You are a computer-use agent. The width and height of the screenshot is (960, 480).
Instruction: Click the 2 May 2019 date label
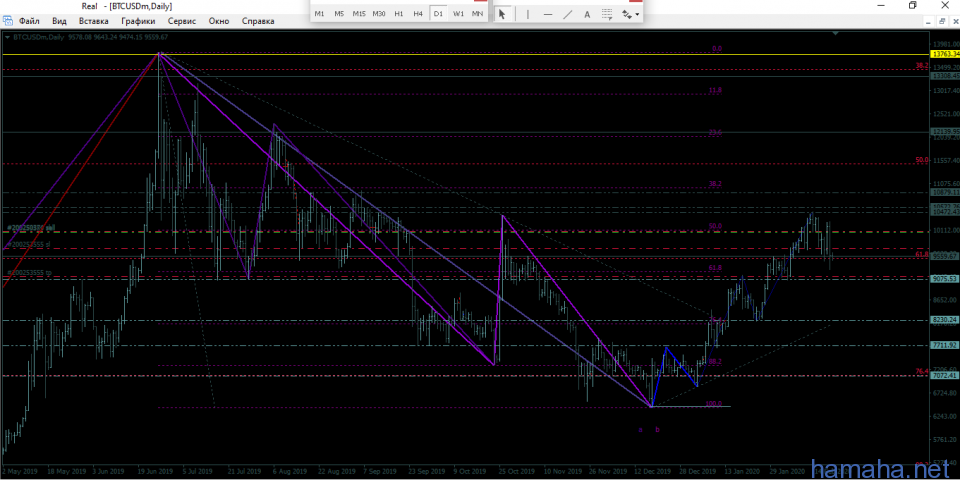[20, 472]
